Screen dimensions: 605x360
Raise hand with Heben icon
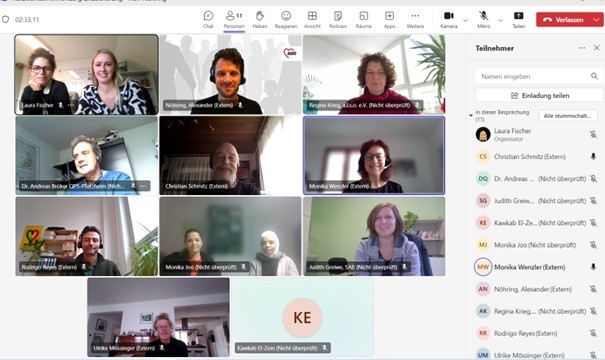pos(260,19)
